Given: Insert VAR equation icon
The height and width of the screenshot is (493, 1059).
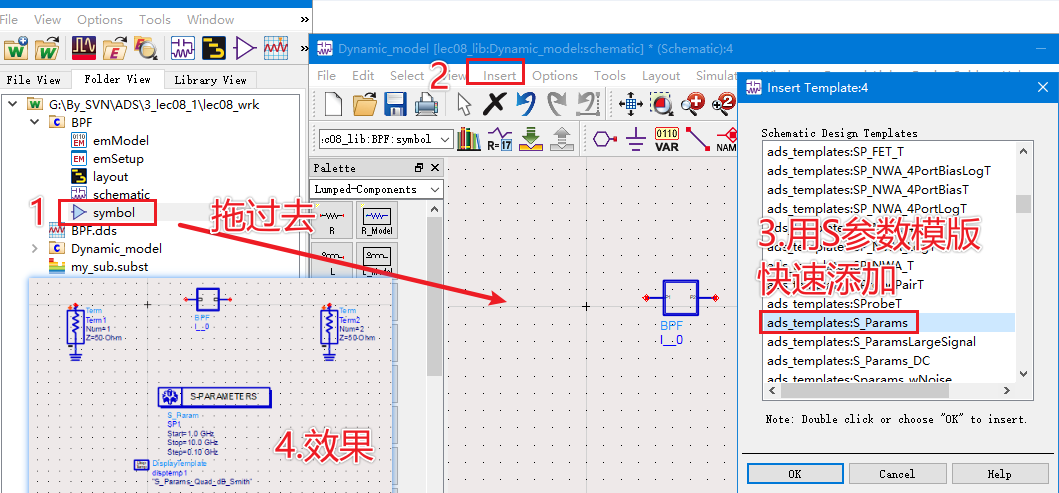Looking at the screenshot, I should tap(667, 140).
